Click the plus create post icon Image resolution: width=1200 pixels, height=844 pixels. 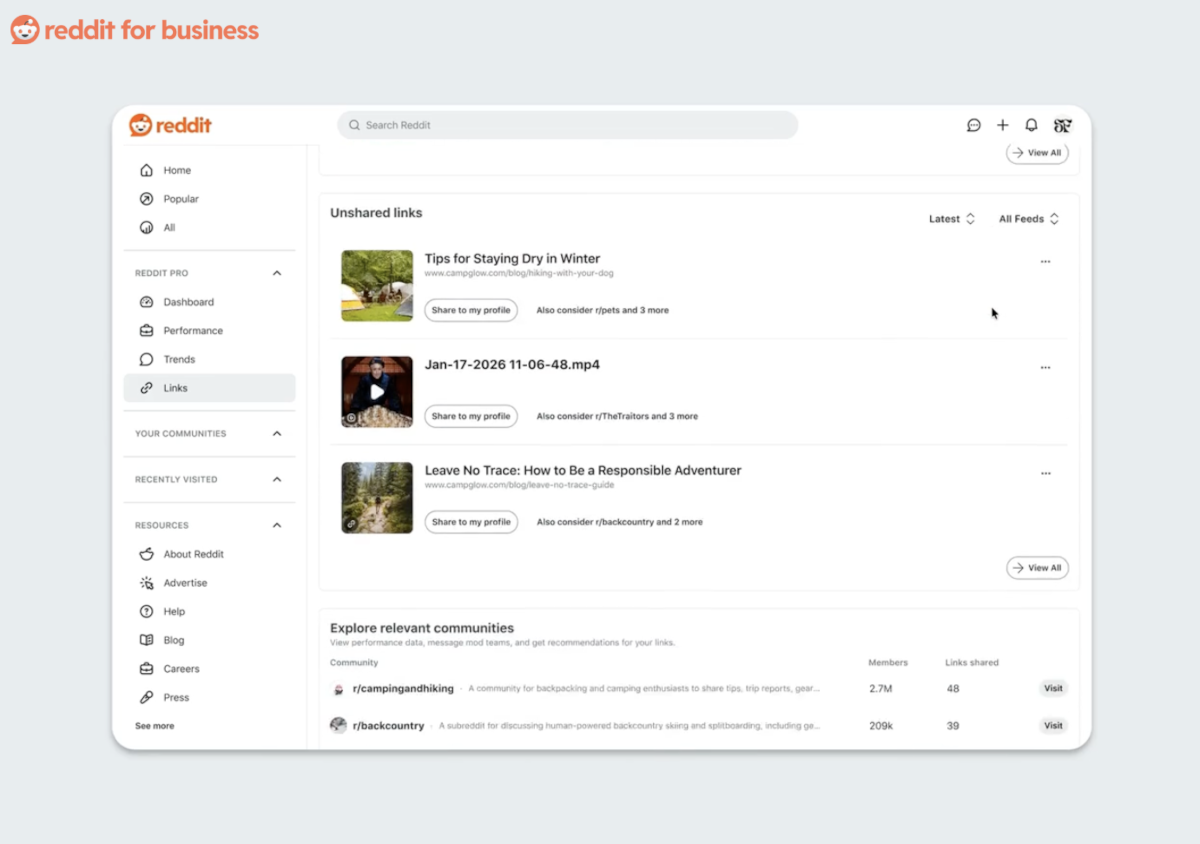click(1002, 125)
